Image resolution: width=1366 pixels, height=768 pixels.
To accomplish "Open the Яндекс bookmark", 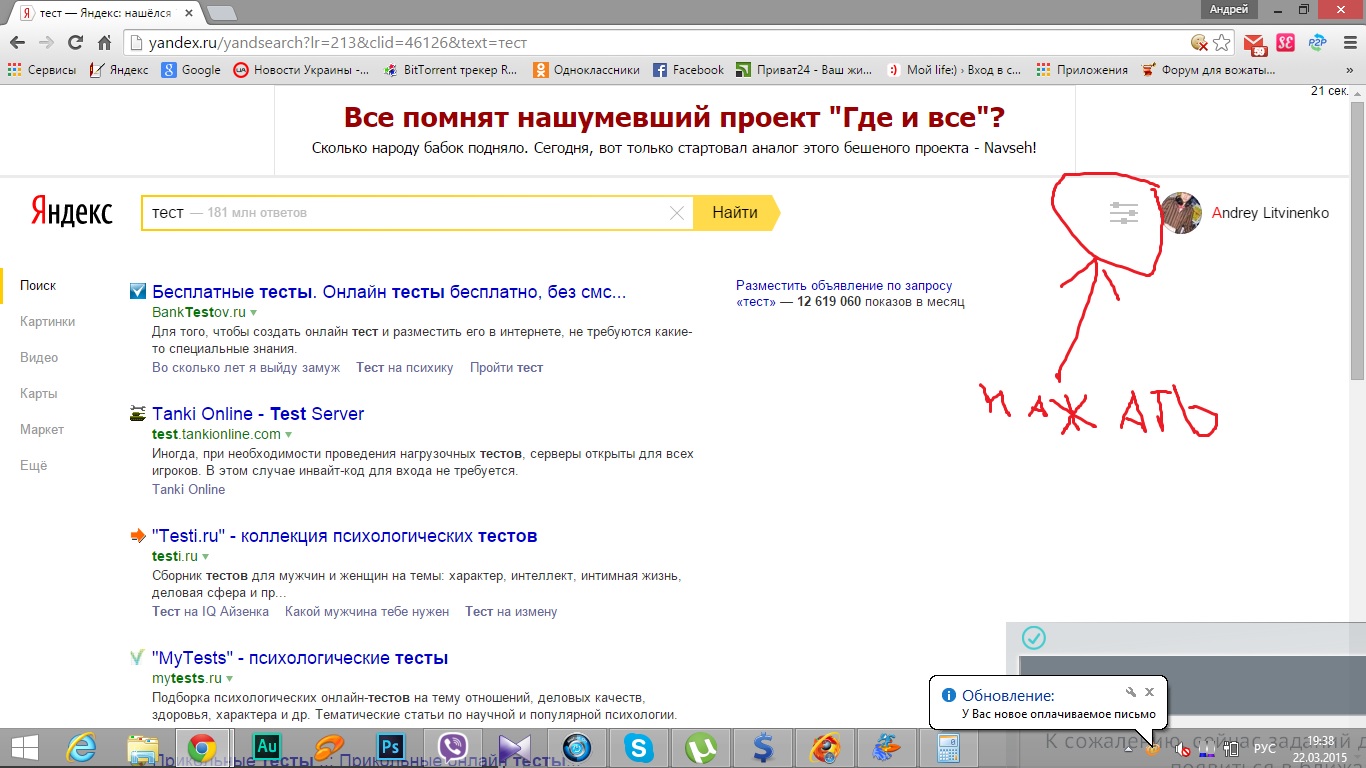I will (118, 70).
